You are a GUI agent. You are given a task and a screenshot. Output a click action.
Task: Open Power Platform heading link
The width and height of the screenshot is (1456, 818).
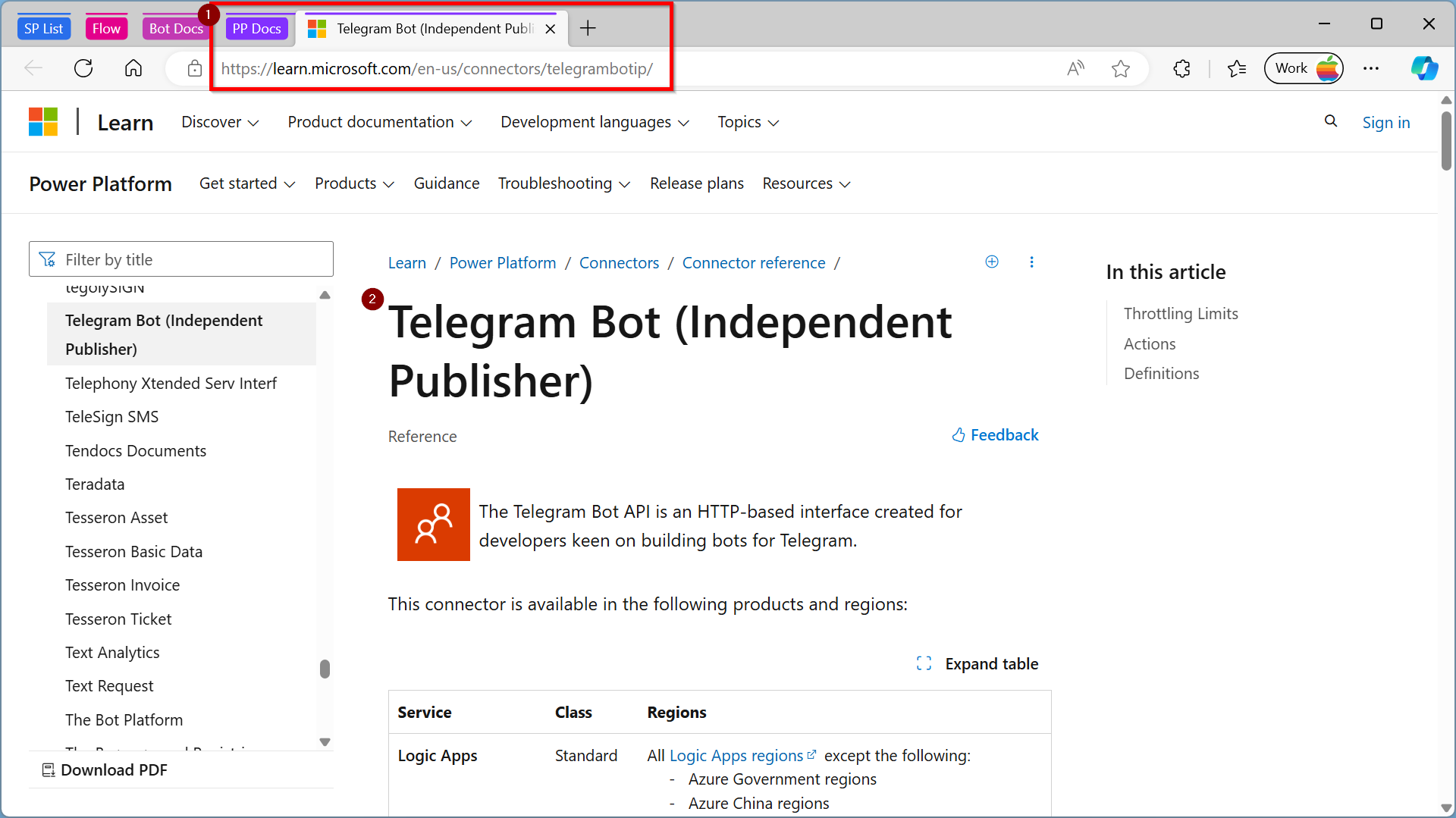[101, 184]
